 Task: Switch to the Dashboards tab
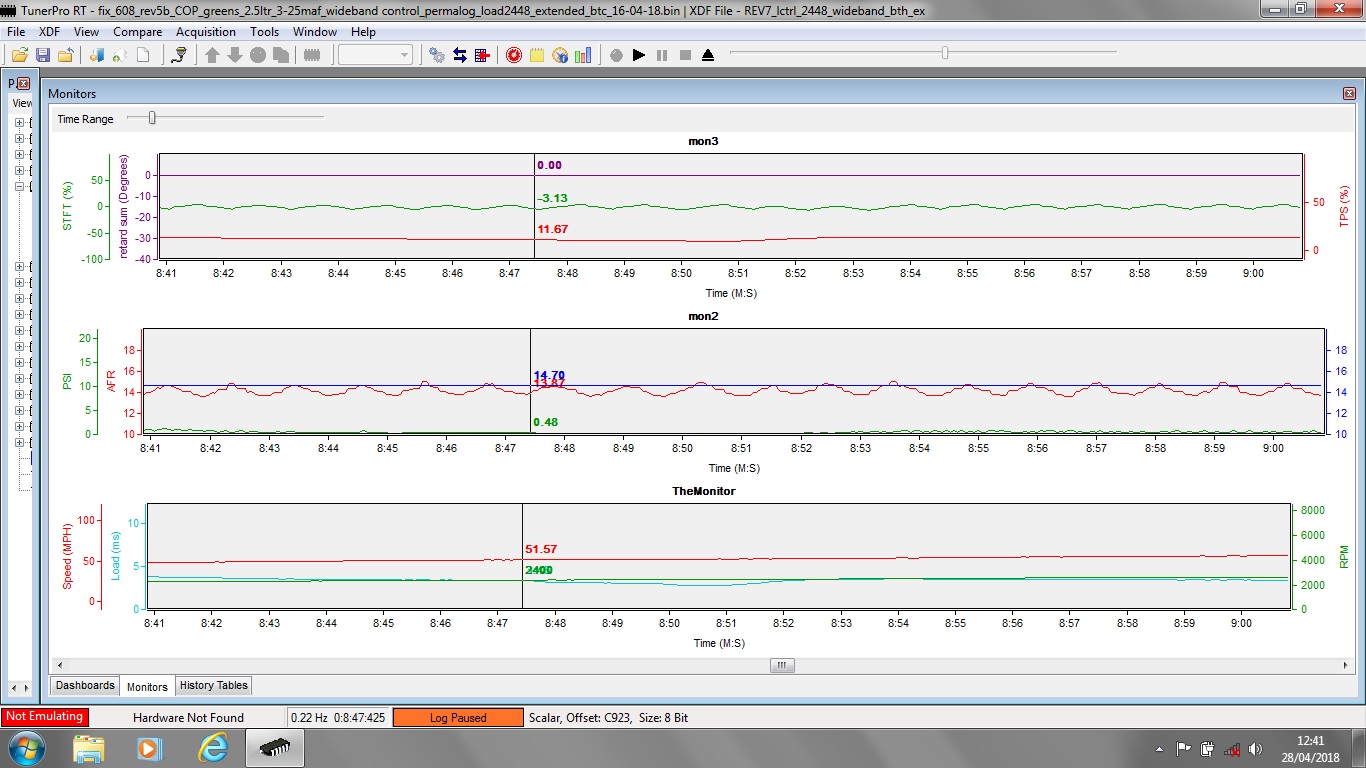click(85, 685)
